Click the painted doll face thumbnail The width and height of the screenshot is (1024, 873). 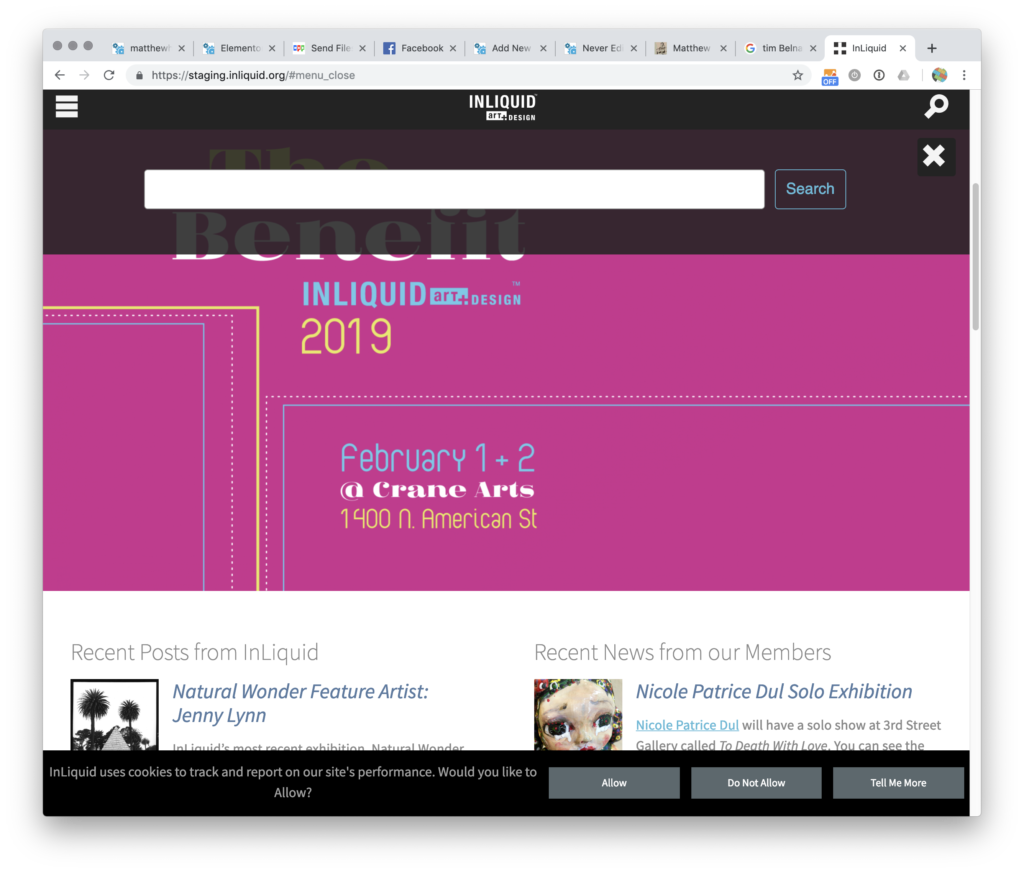tap(578, 715)
